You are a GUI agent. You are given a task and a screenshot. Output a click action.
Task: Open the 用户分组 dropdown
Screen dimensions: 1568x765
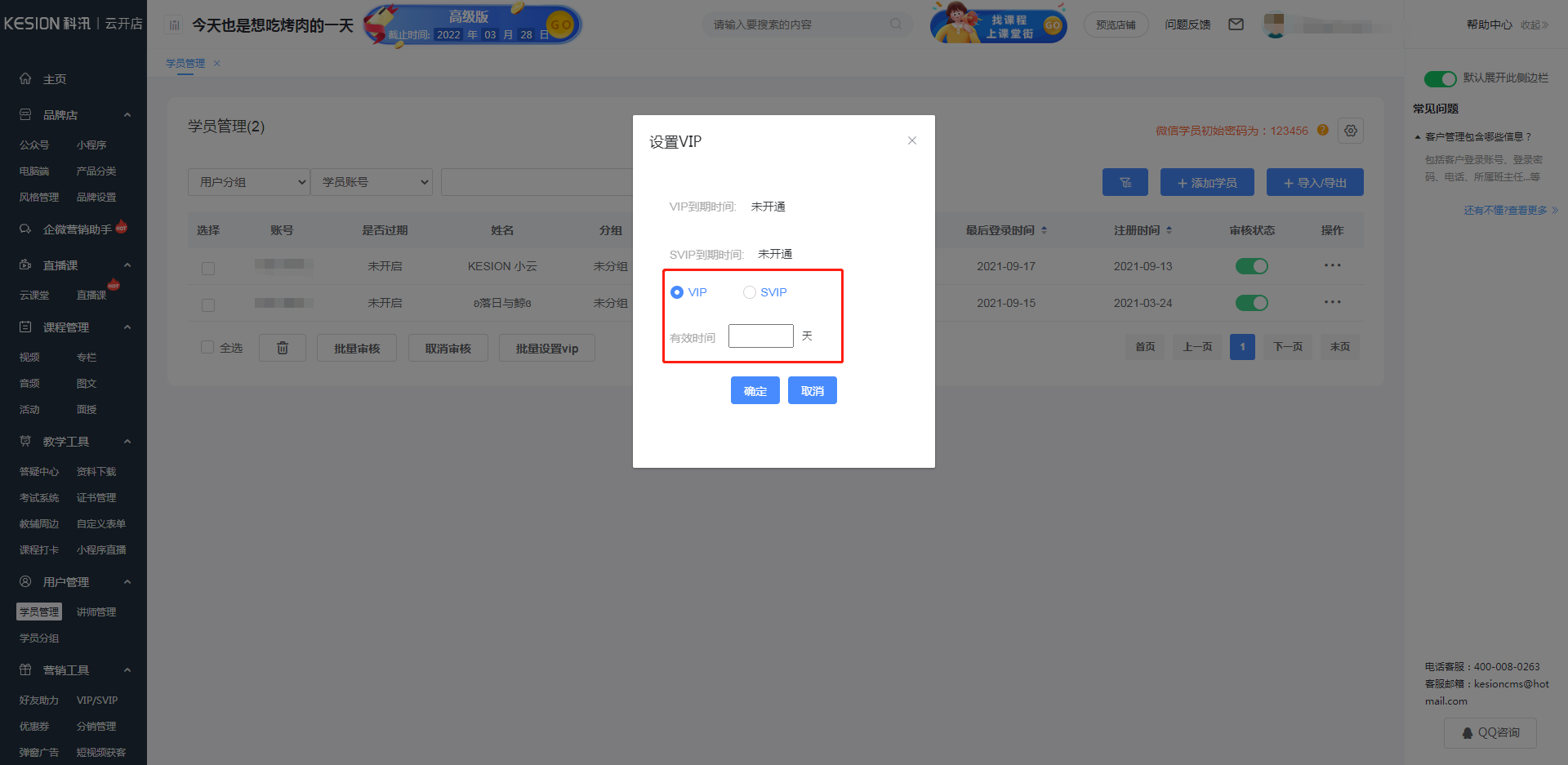tap(249, 182)
